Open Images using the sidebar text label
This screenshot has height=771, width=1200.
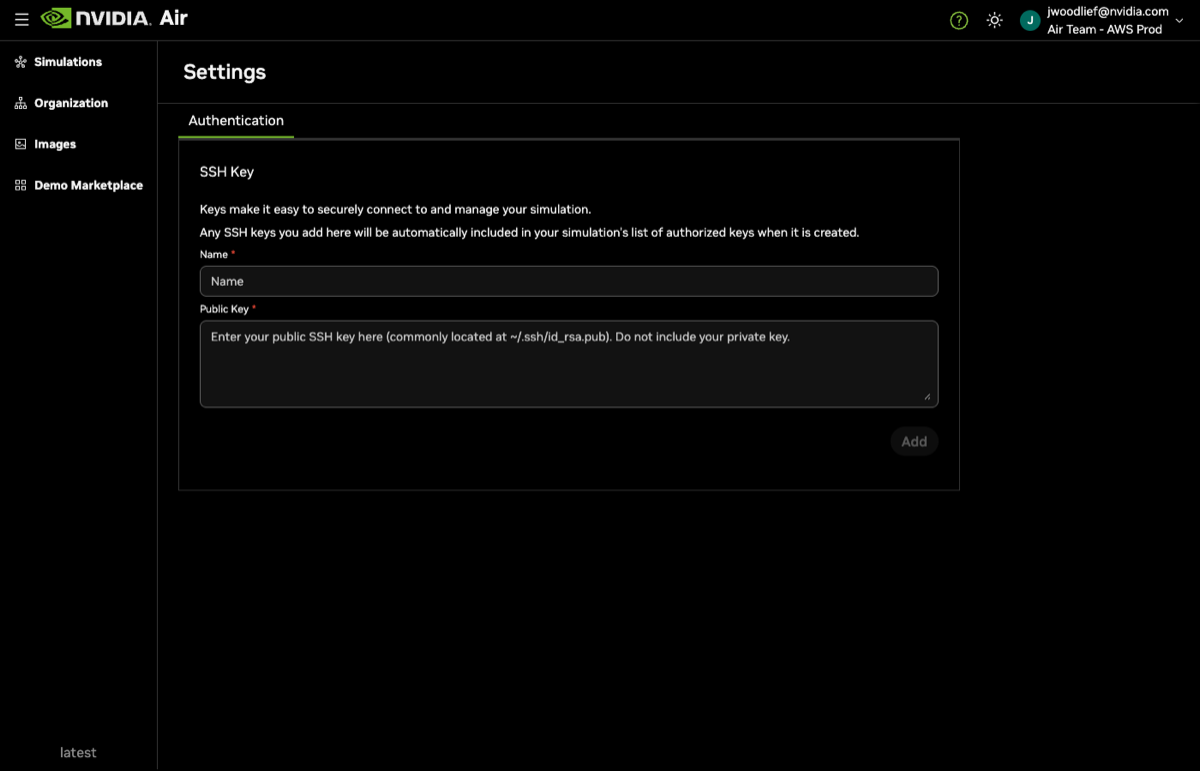[x=55, y=144]
